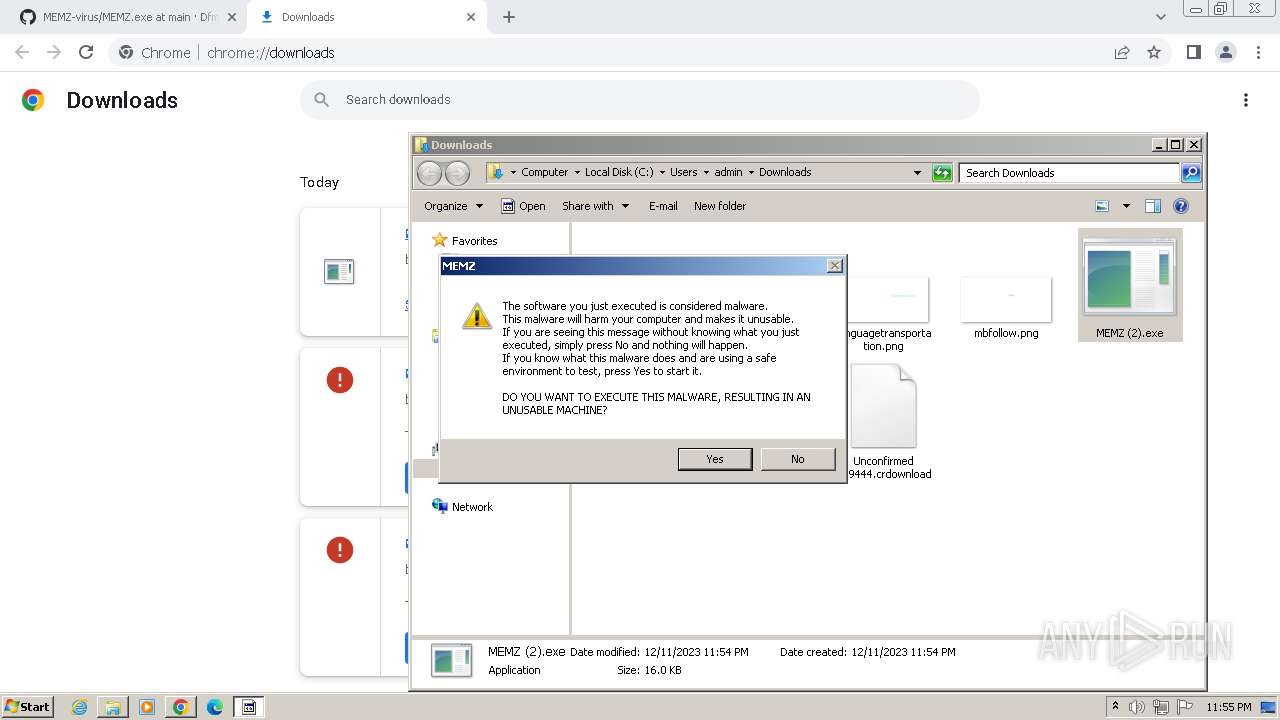Click Open in the Explorer toolbar
This screenshot has width=1280, height=720.
pyautogui.click(x=523, y=206)
